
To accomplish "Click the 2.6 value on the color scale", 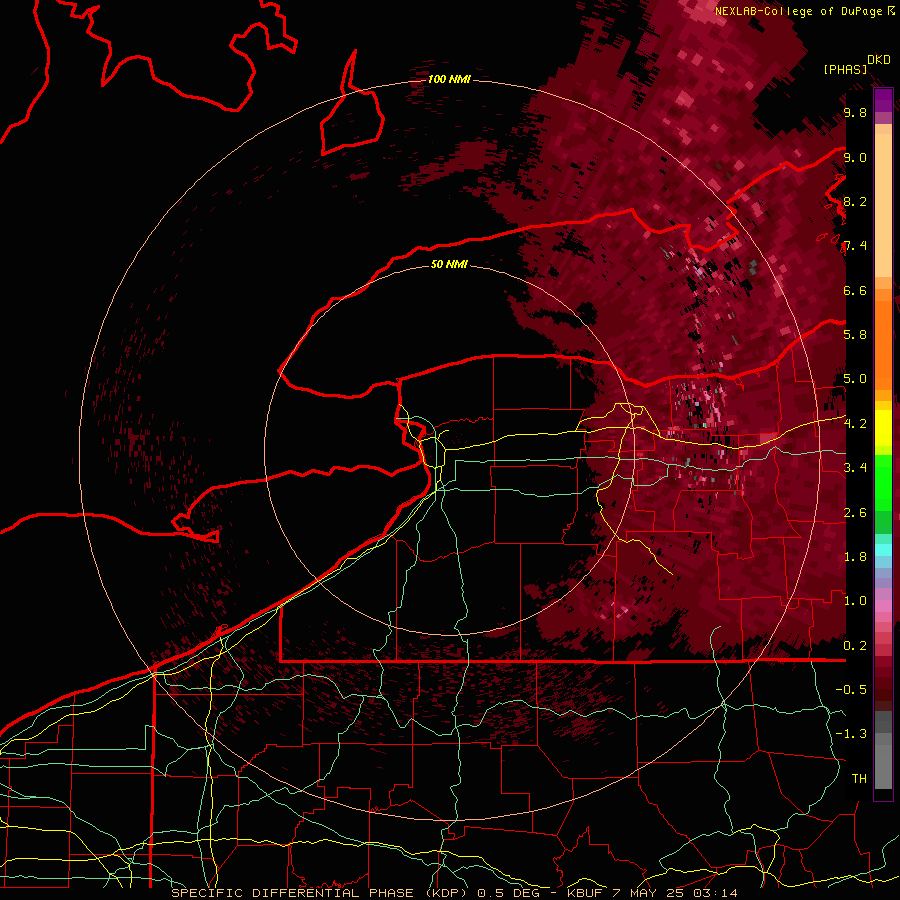I will [x=855, y=513].
